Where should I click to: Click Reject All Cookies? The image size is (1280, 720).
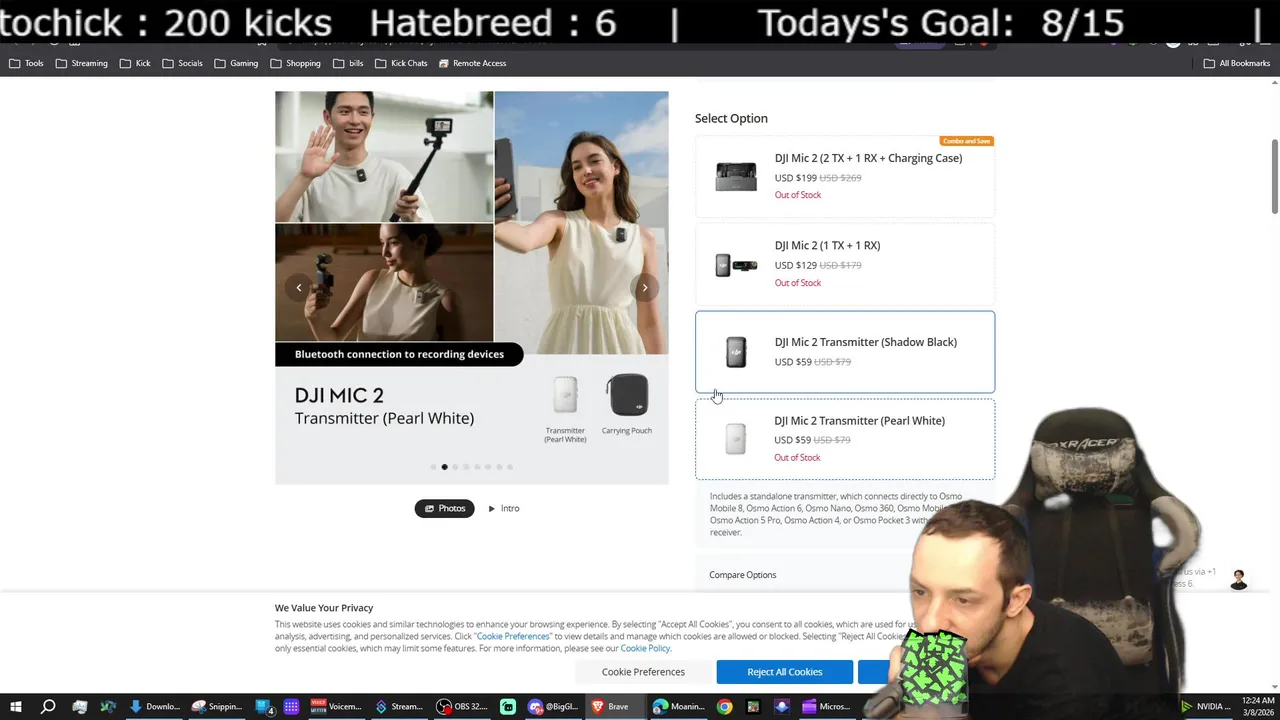785,672
